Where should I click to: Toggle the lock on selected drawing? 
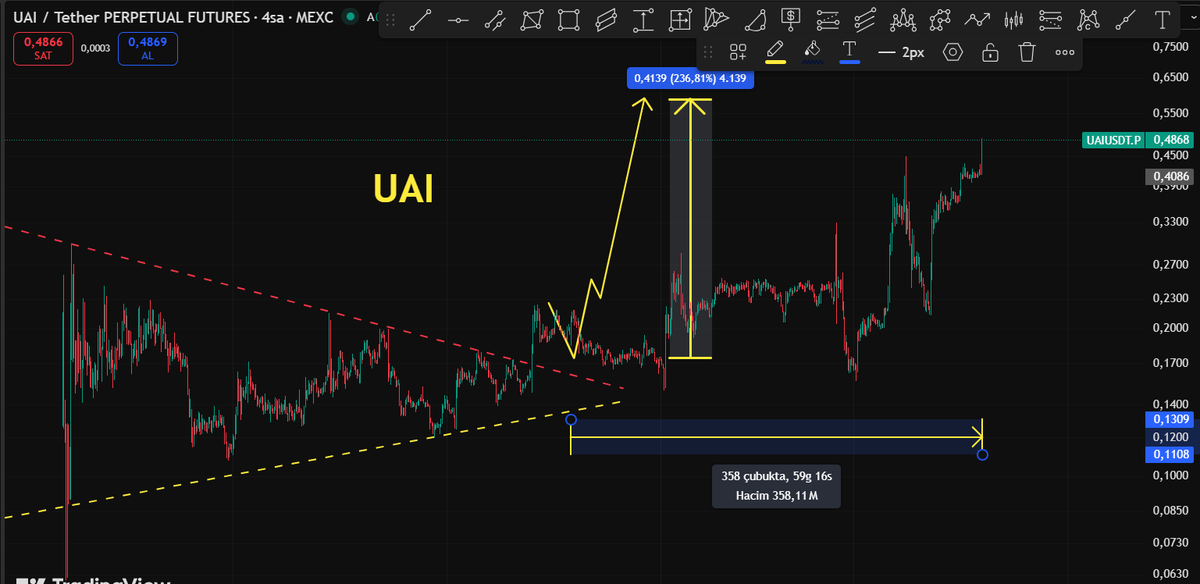[x=990, y=52]
